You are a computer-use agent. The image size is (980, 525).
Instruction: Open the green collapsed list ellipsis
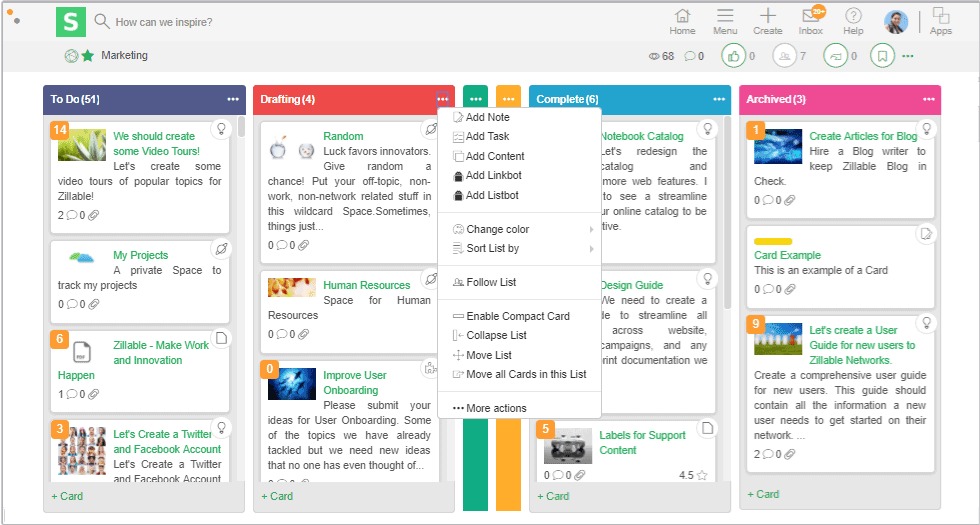pos(476,99)
